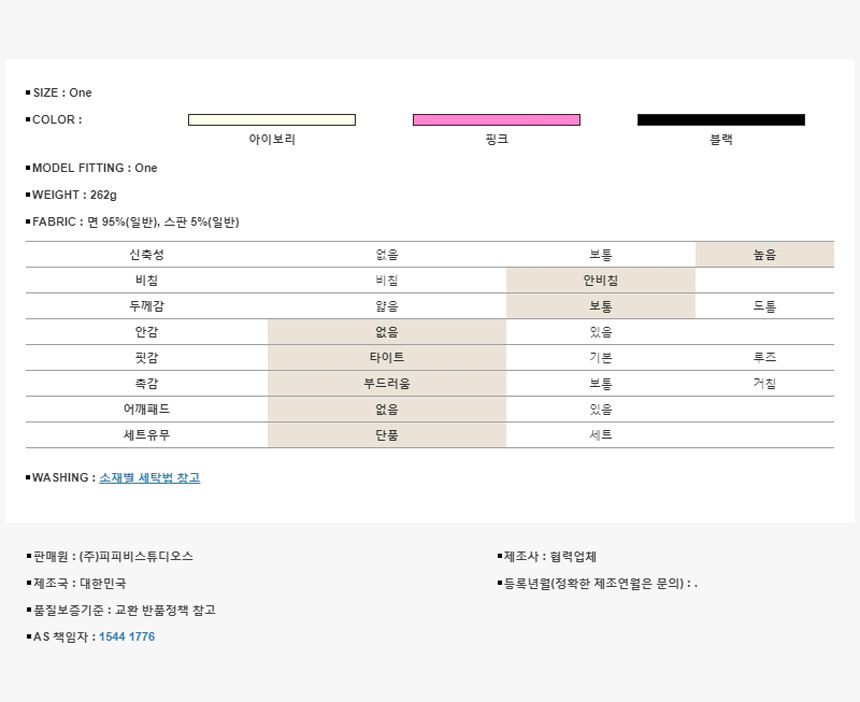860x702 pixels.
Task: Click the 두께감 row label
Action: coord(146,307)
